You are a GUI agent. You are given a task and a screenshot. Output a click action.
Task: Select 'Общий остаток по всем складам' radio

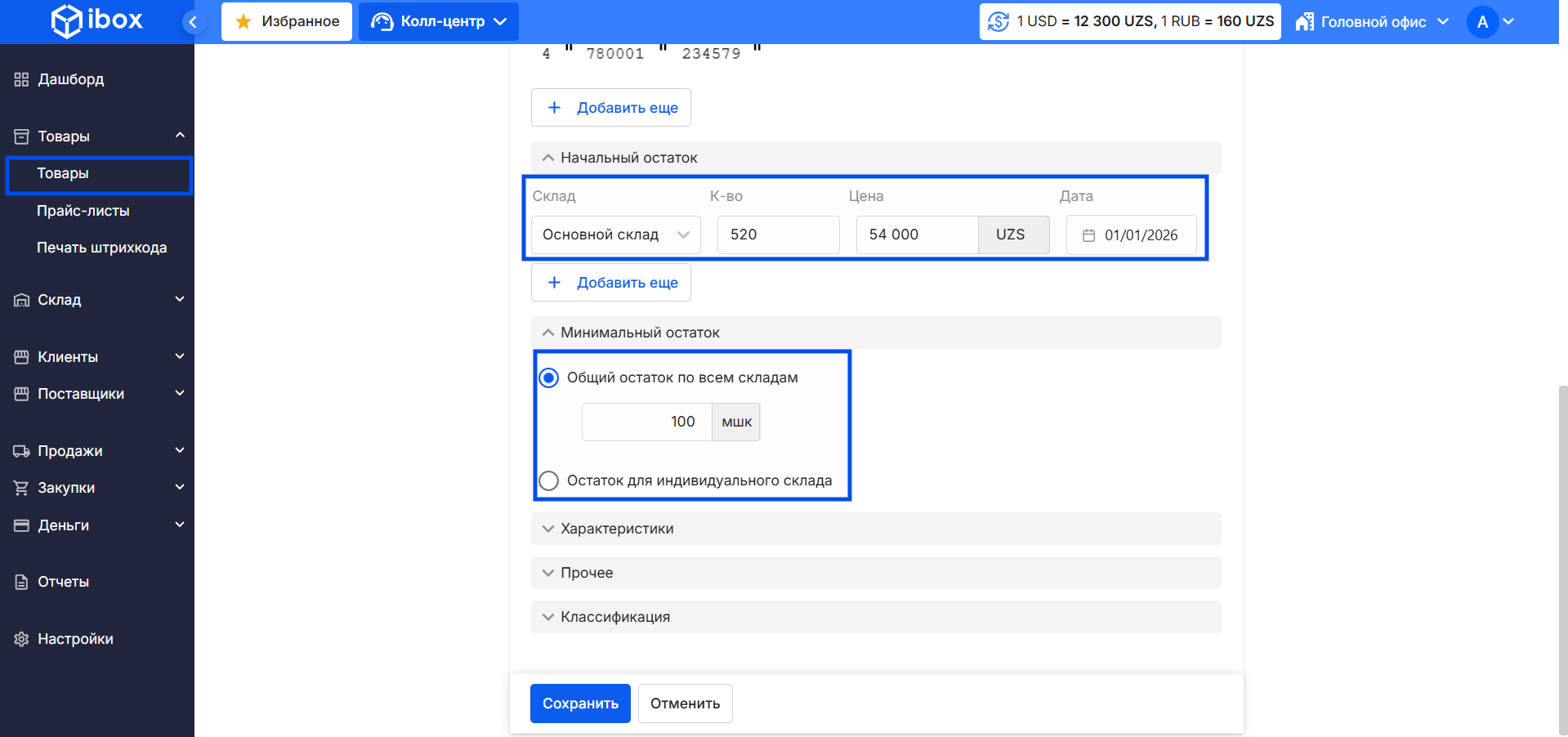point(549,377)
